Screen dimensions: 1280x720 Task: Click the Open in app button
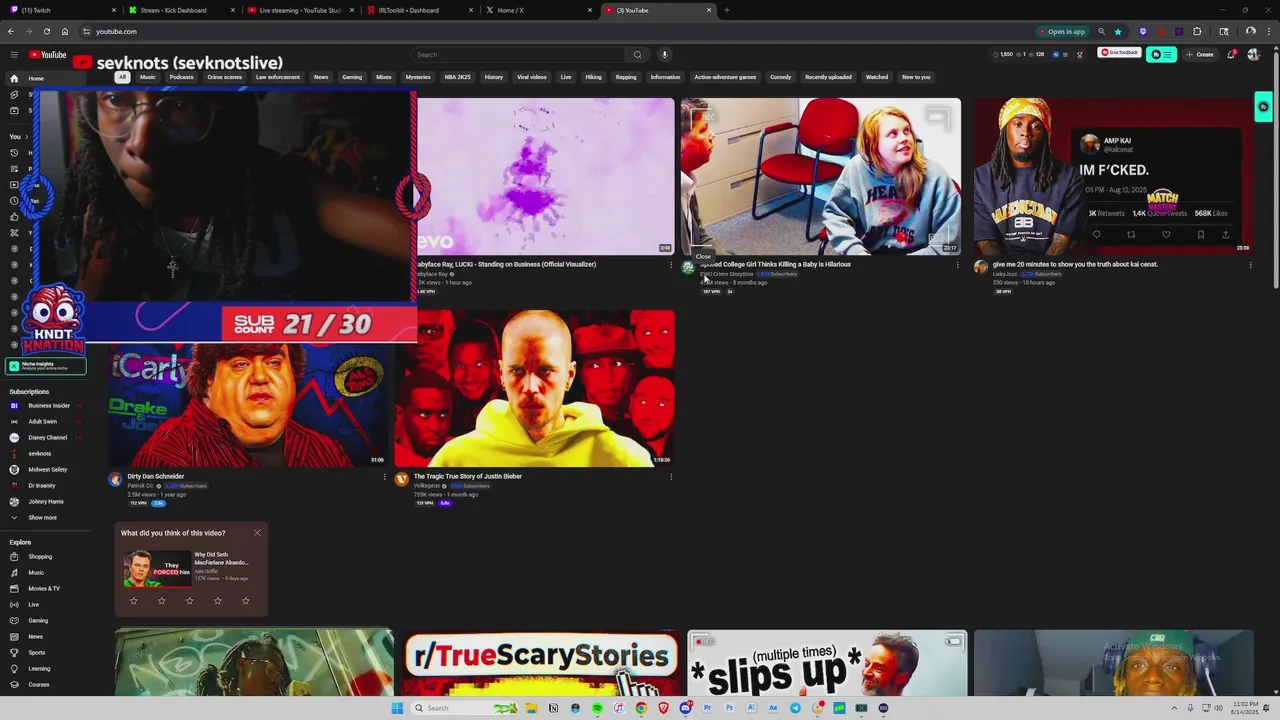coord(1062,31)
